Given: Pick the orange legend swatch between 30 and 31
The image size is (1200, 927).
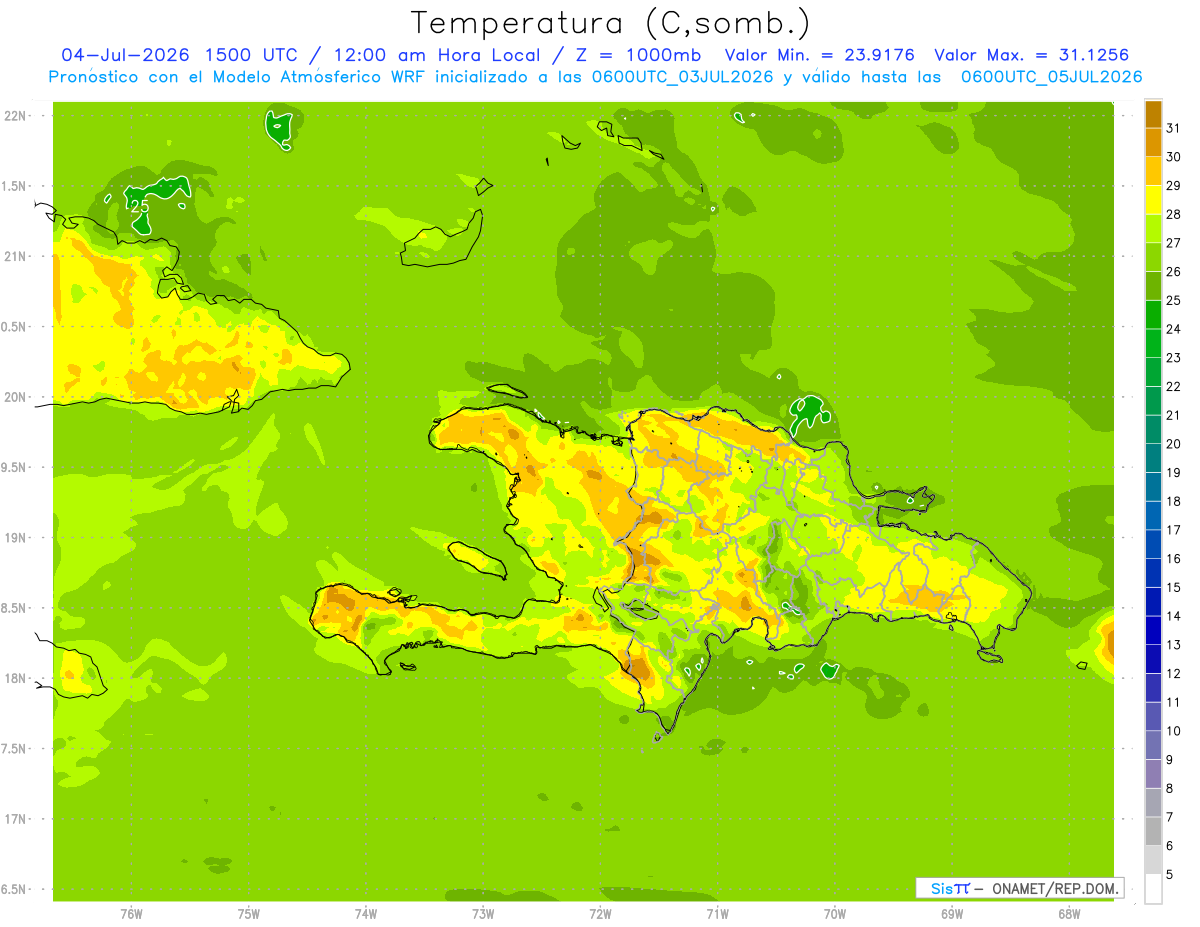Looking at the screenshot, I should click(x=1153, y=142).
